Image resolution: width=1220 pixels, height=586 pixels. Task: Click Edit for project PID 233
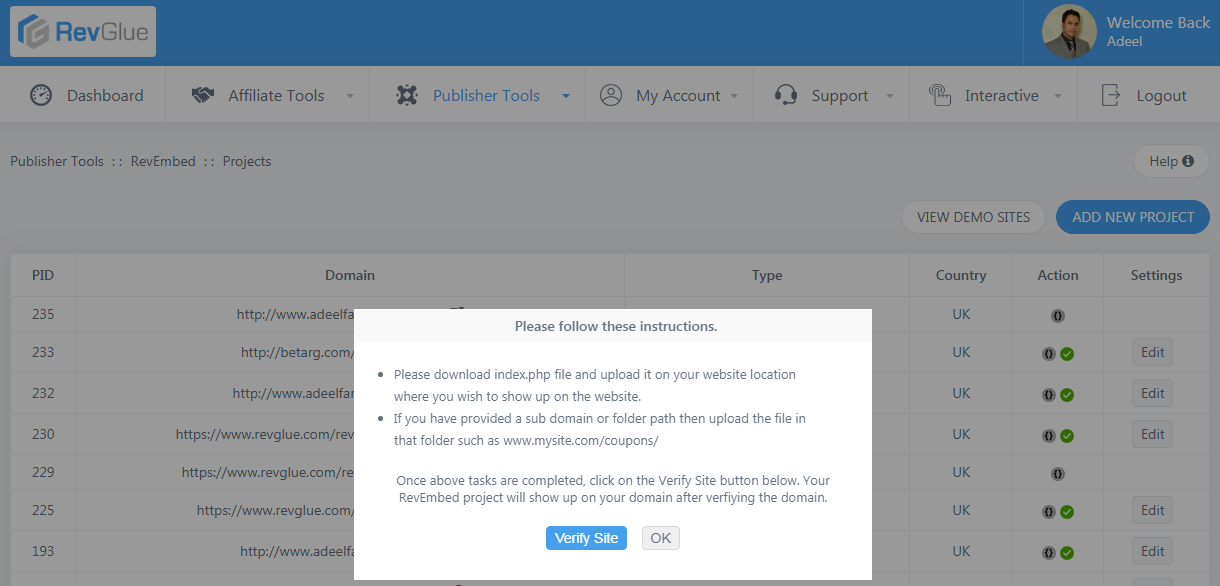[x=1153, y=352]
